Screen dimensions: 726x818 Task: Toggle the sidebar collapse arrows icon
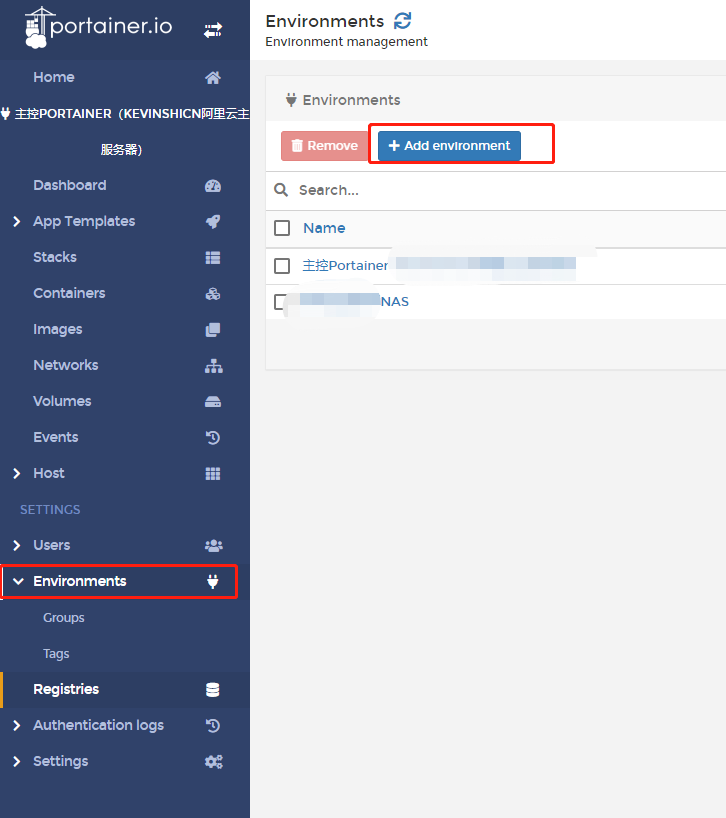(213, 30)
